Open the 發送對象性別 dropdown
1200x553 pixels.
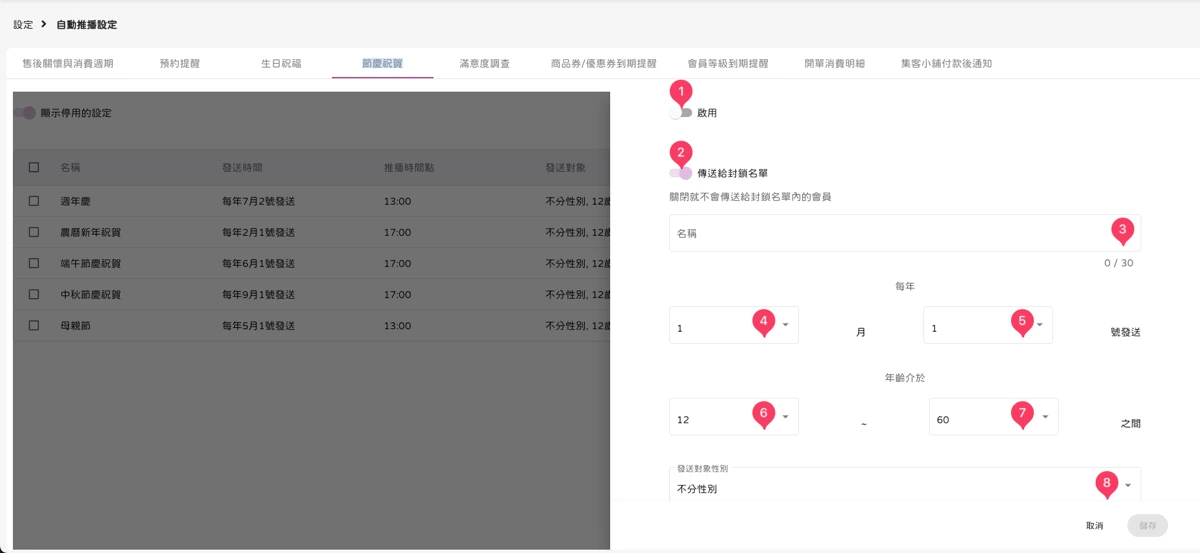pyautogui.click(x=905, y=487)
